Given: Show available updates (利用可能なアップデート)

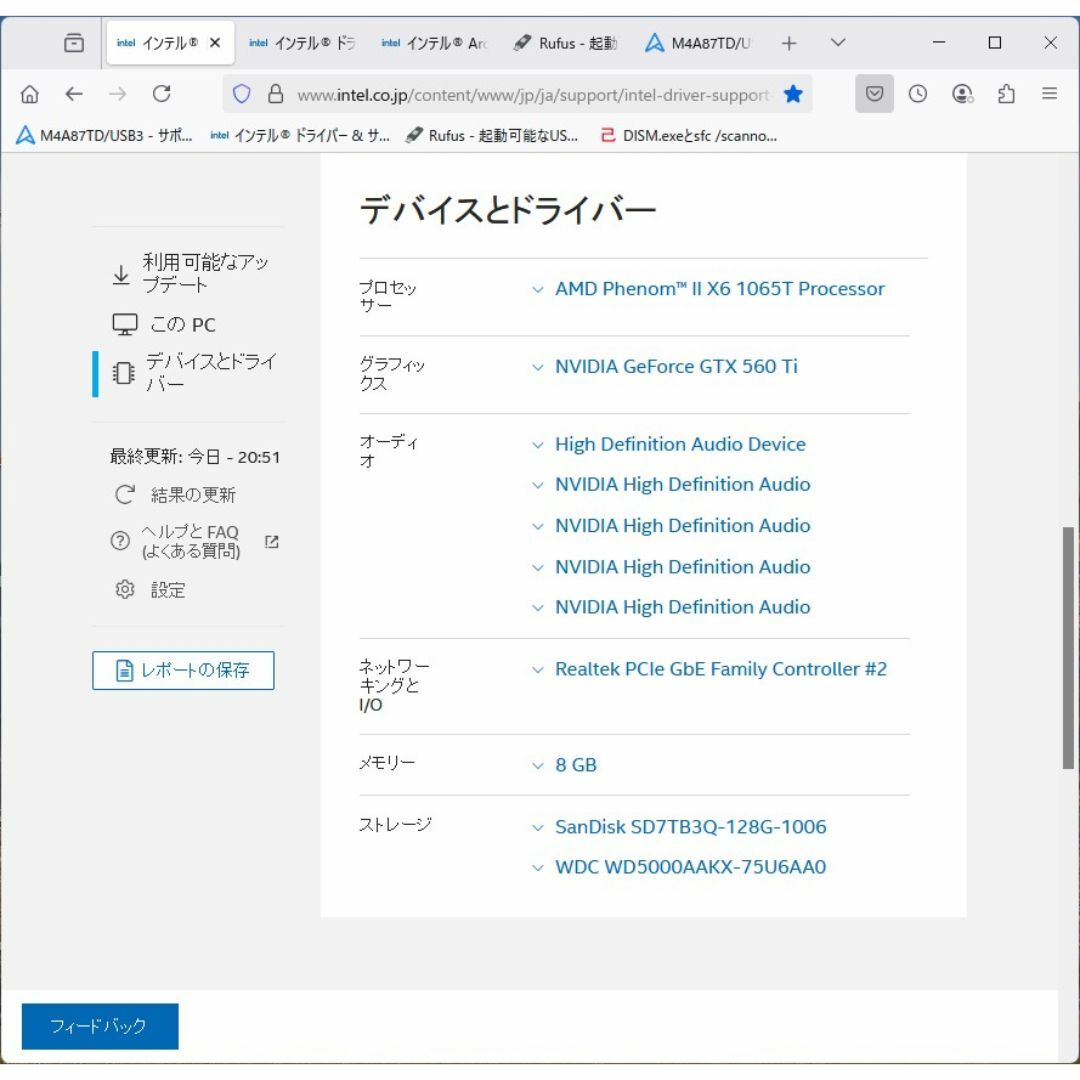Looking at the screenshot, I should pyautogui.click(x=189, y=273).
